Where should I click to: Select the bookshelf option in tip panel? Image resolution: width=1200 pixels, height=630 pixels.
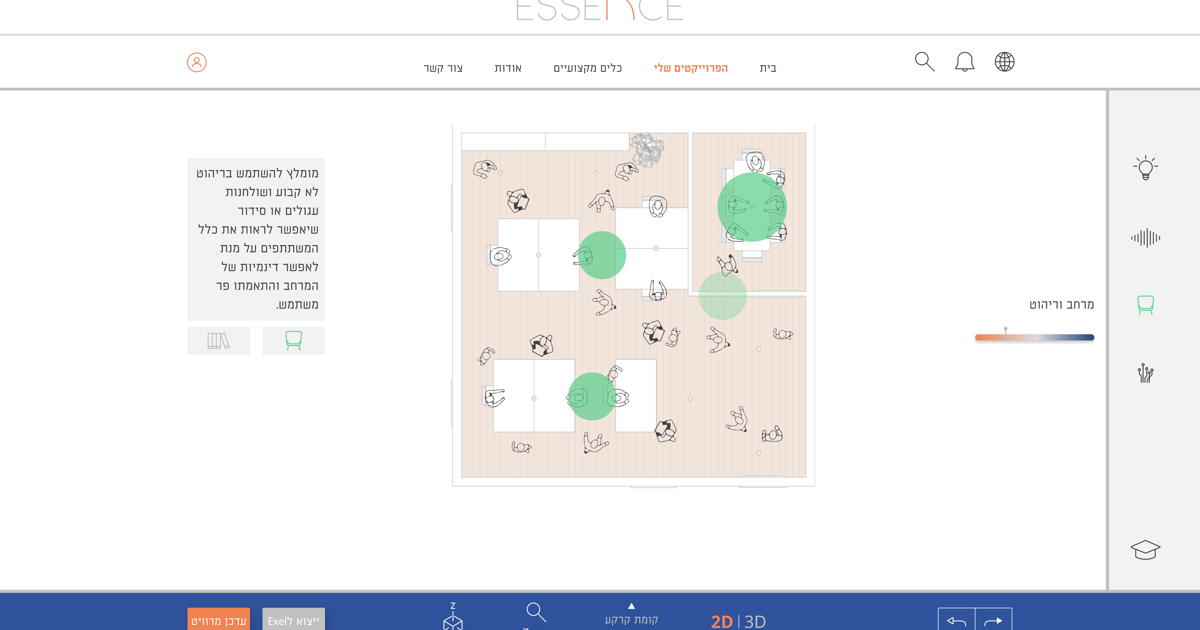(218, 341)
